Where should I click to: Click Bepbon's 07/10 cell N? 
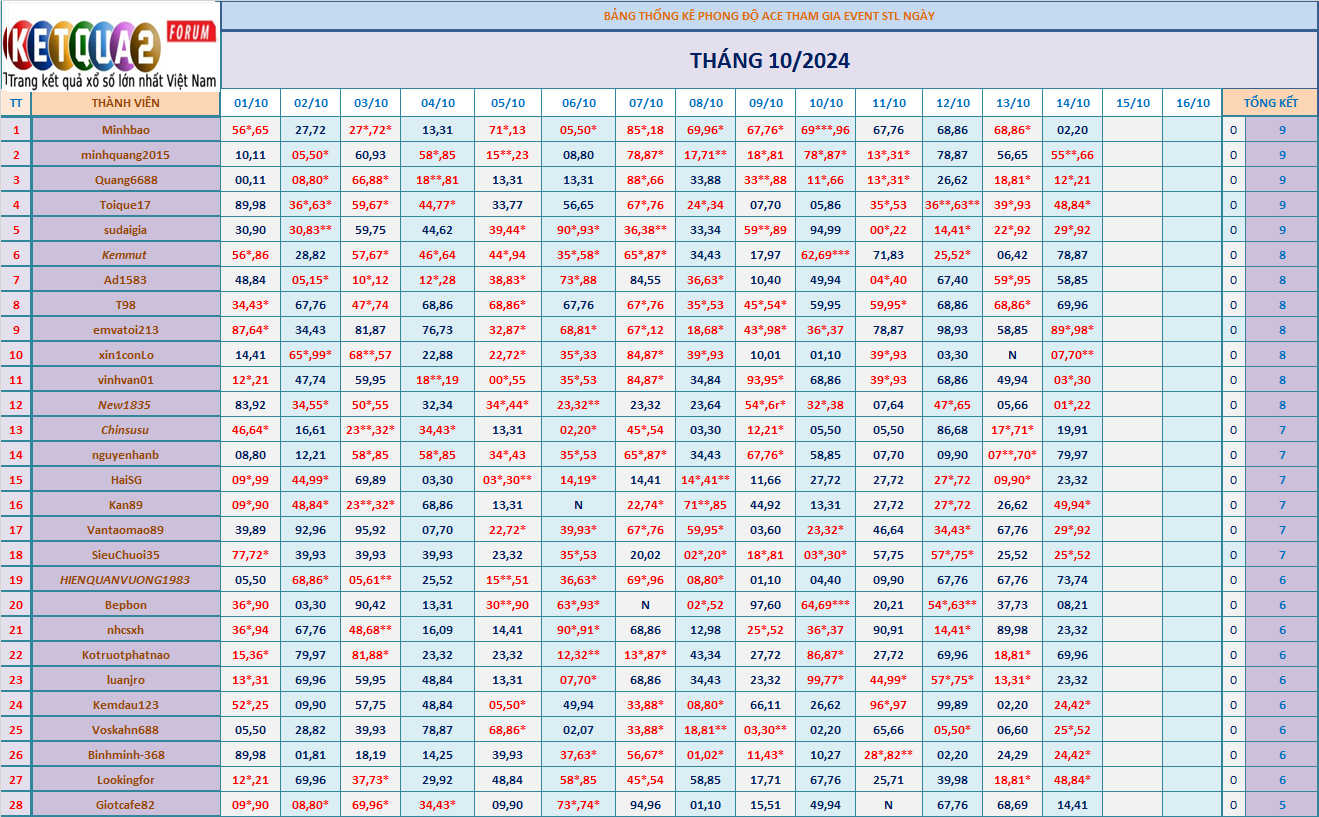[645, 605]
